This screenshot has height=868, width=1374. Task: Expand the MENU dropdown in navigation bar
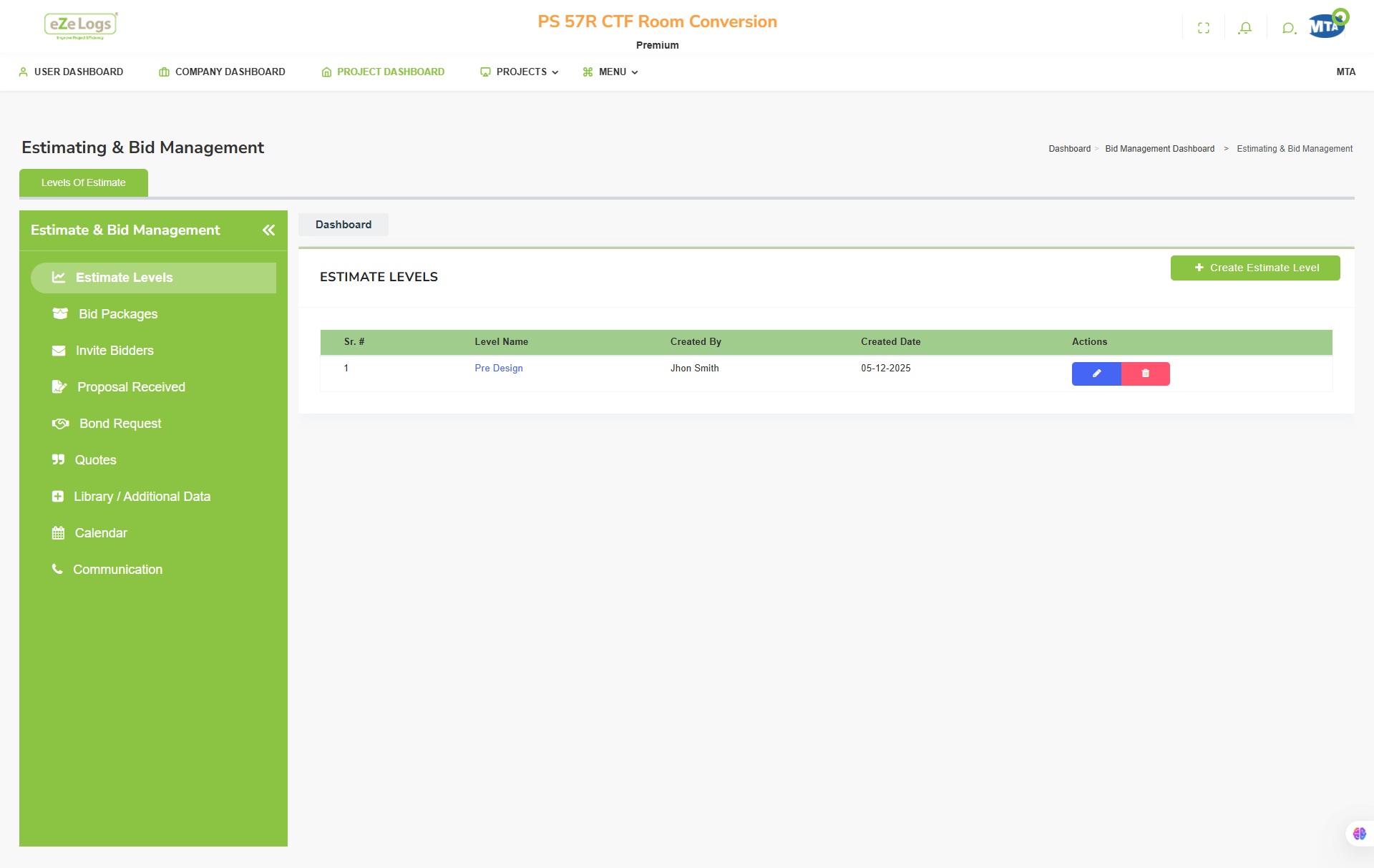pos(610,72)
